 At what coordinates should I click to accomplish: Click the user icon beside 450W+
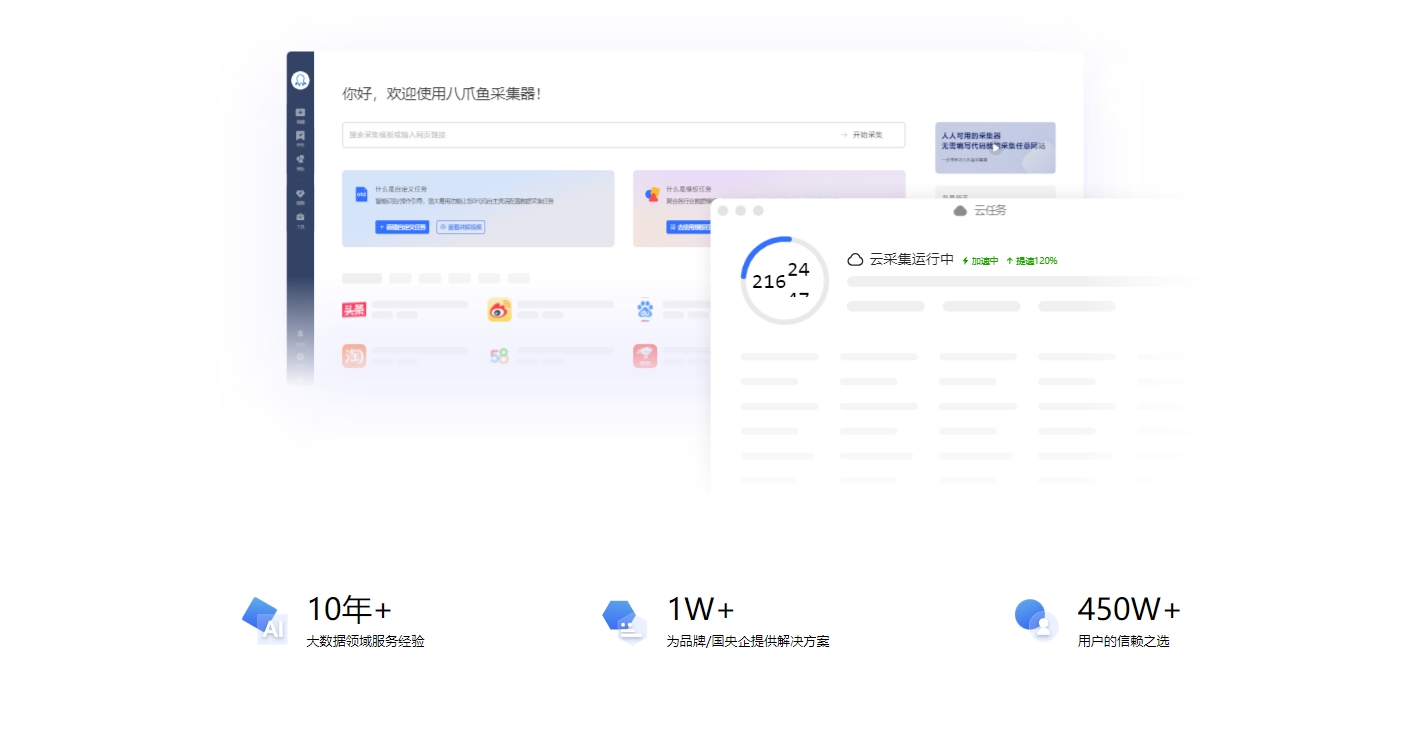(x=1036, y=620)
